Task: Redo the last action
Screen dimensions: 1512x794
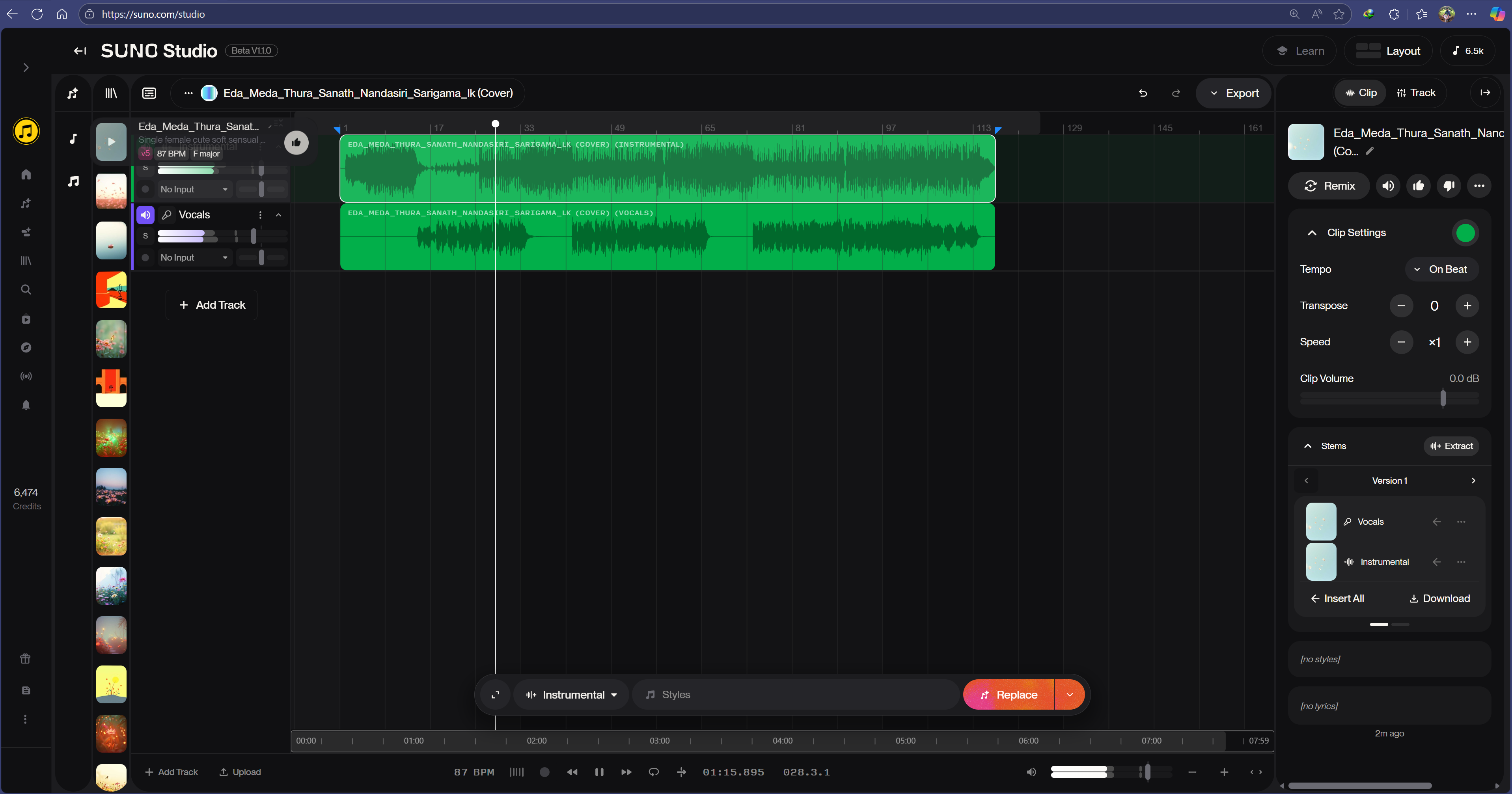Action: (x=1176, y=93)
